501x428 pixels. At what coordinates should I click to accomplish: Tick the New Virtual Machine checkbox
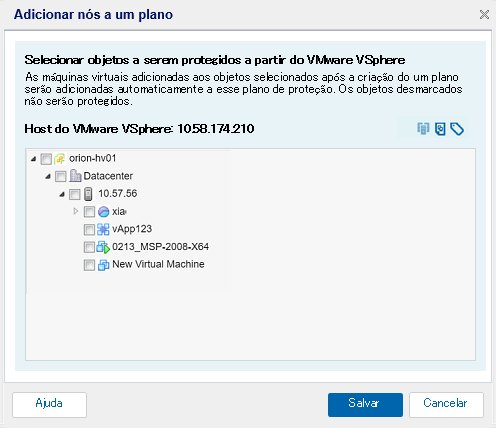tap(89, 265)
